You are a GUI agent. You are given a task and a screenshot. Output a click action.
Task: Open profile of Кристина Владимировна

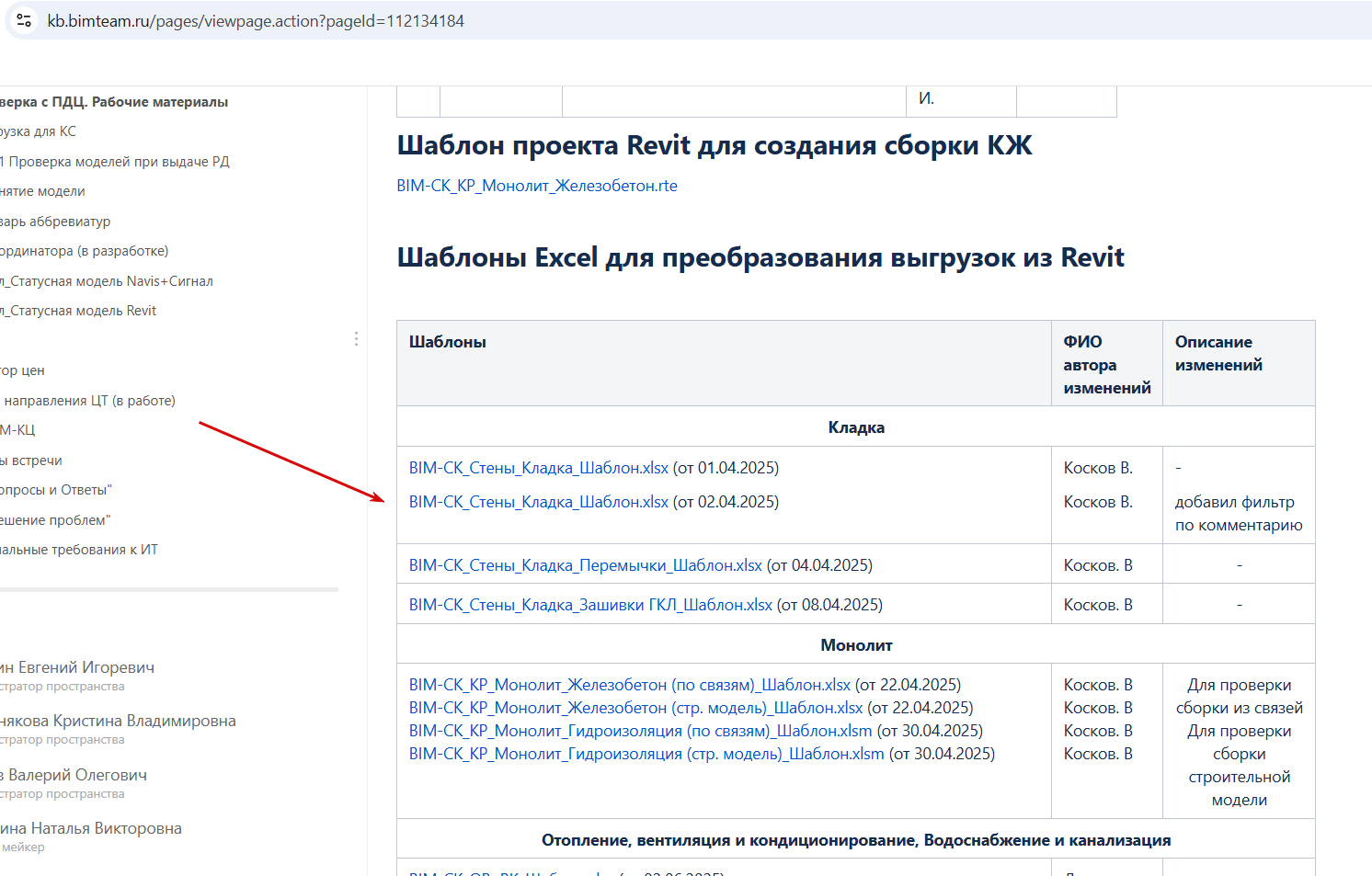119,721
